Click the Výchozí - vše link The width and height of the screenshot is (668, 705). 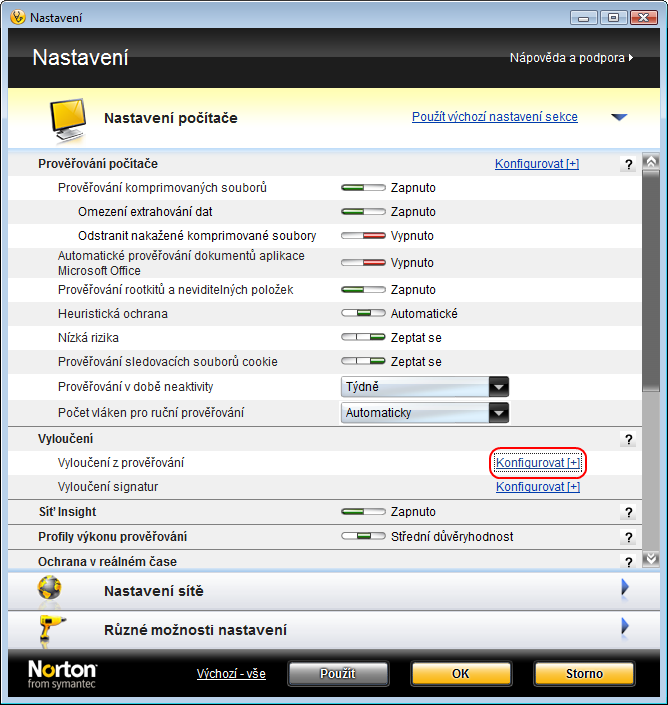(231, 674)
